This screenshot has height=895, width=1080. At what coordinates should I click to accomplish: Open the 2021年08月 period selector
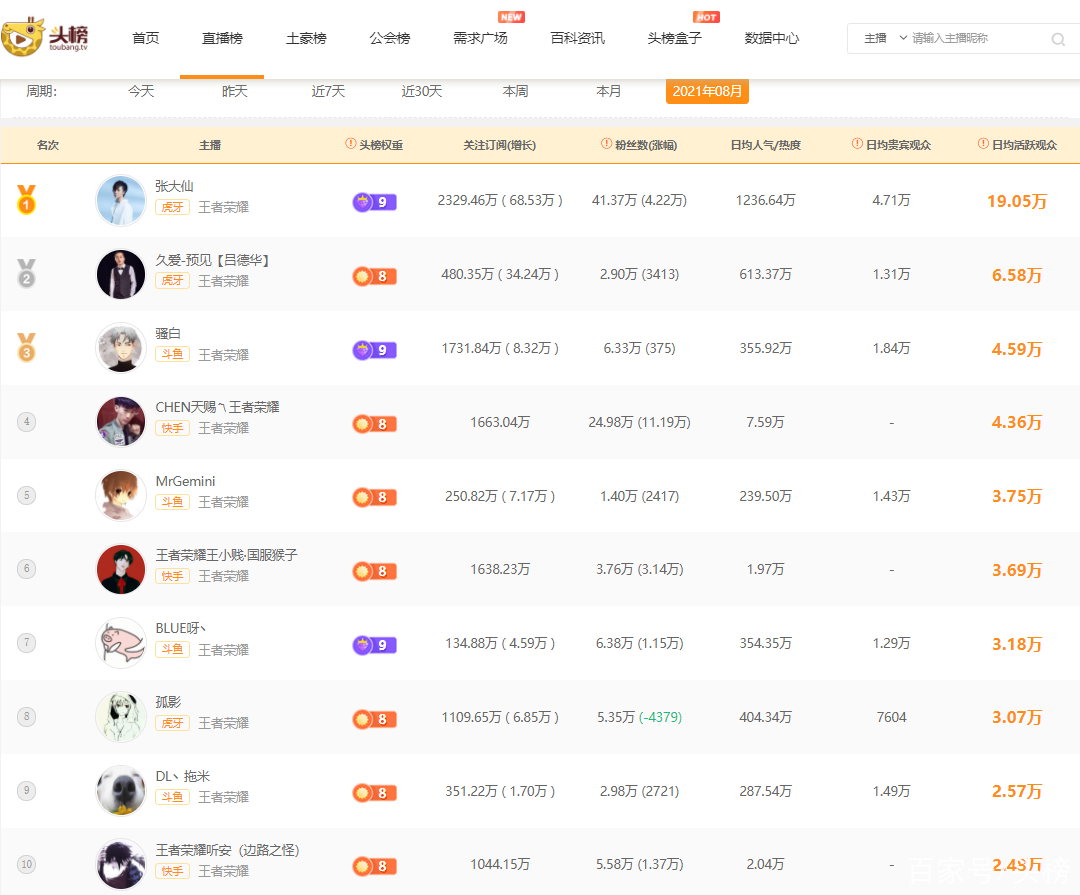point(707,91)
